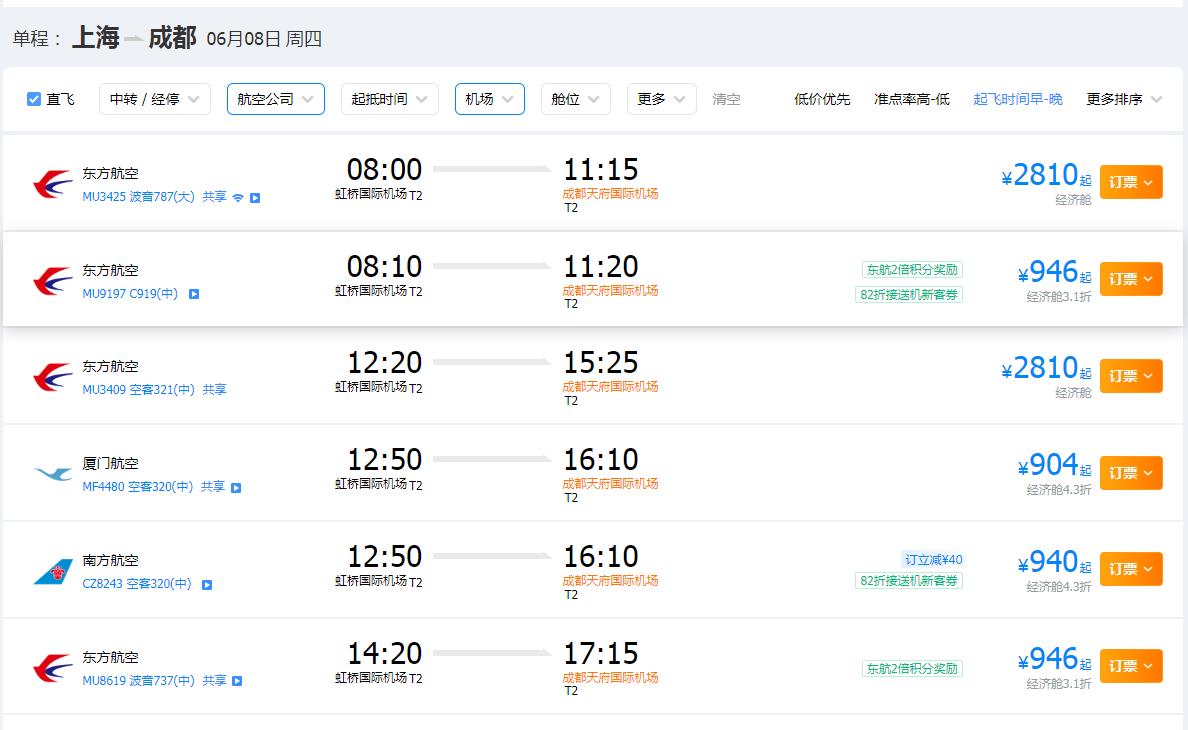The height and width of the screenshot is (730, 1188).
Task: Click the 08:00 departure time
Action: click(384, 169)
